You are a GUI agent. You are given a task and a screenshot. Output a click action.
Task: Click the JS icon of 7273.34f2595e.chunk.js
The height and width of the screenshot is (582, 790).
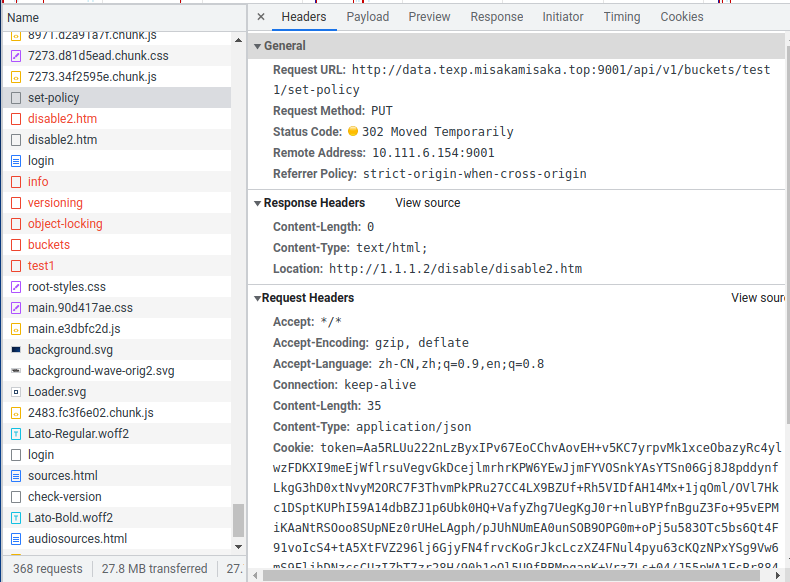click(x=16, y=77)
